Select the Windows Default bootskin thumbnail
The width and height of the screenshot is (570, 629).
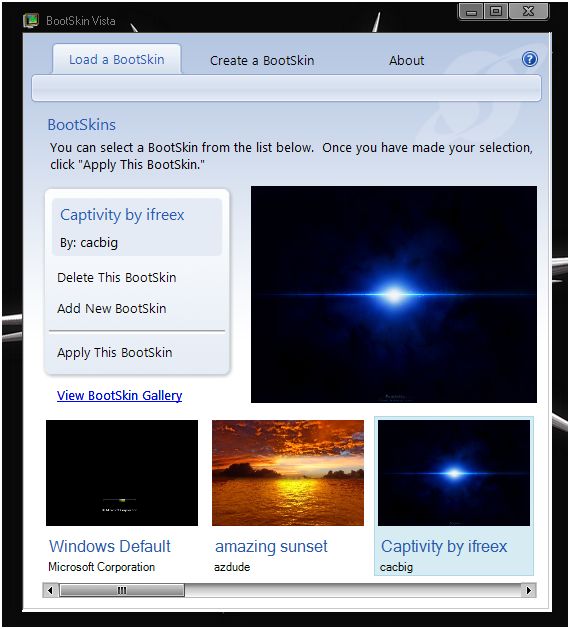coord(122,473)
